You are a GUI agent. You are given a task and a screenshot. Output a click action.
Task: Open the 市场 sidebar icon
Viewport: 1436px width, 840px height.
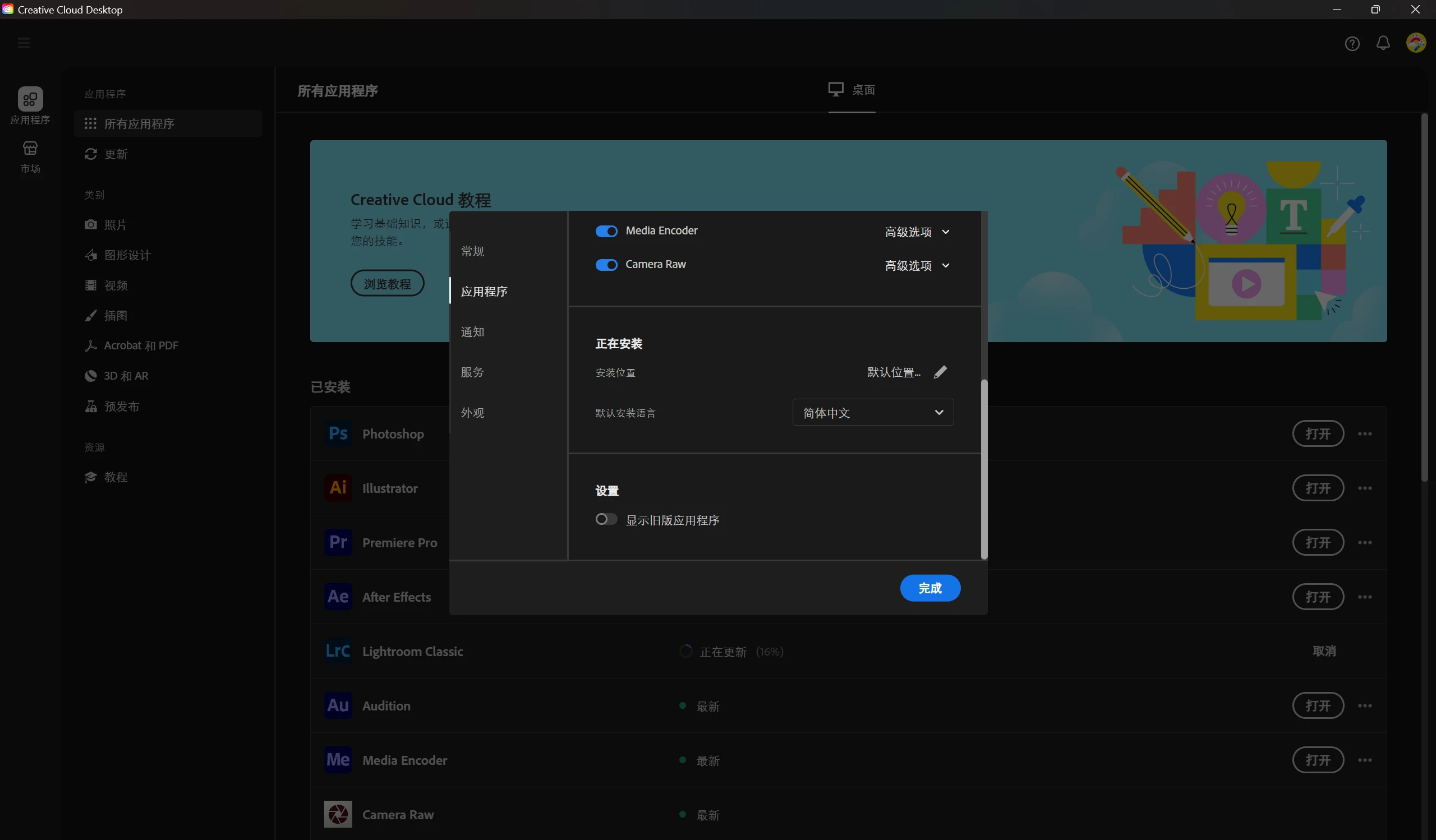31,155
